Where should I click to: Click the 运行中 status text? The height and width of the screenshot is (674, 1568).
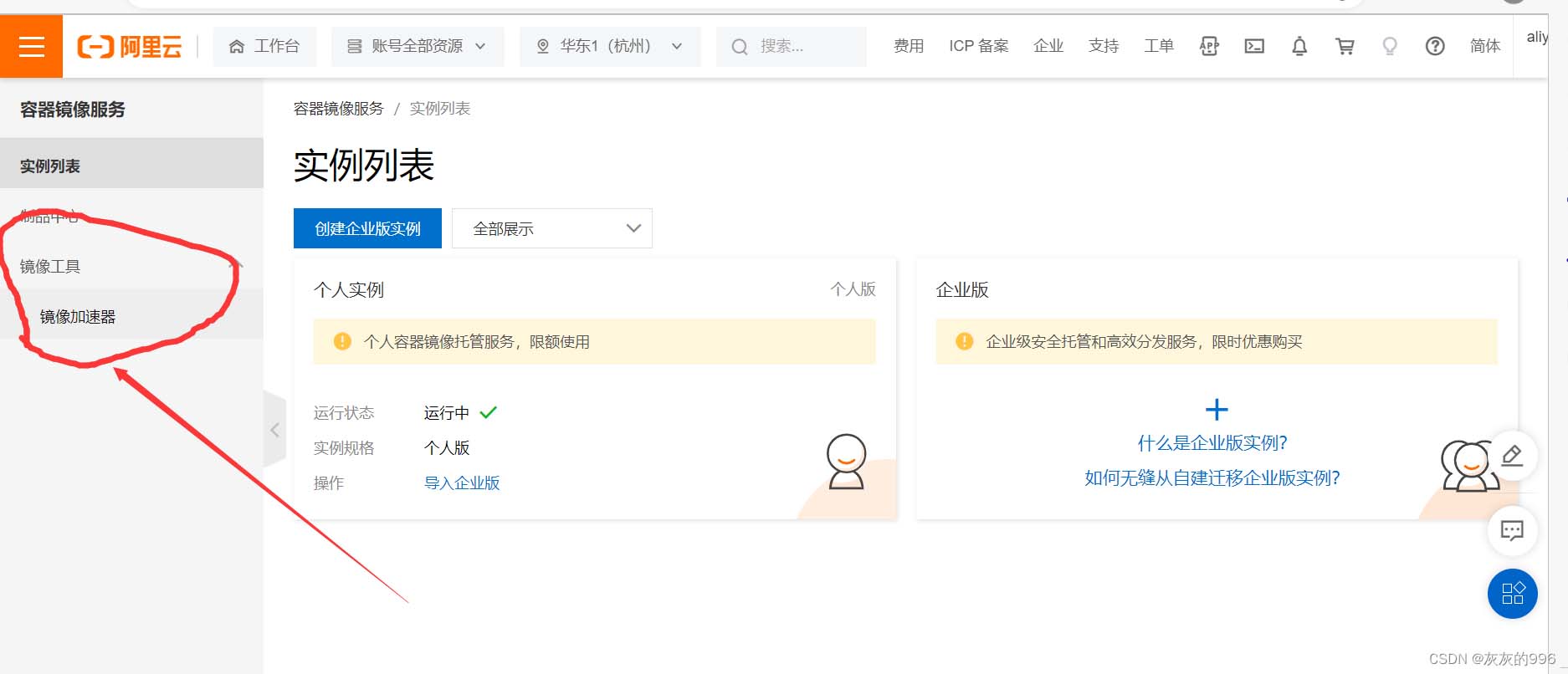(446, 412)
